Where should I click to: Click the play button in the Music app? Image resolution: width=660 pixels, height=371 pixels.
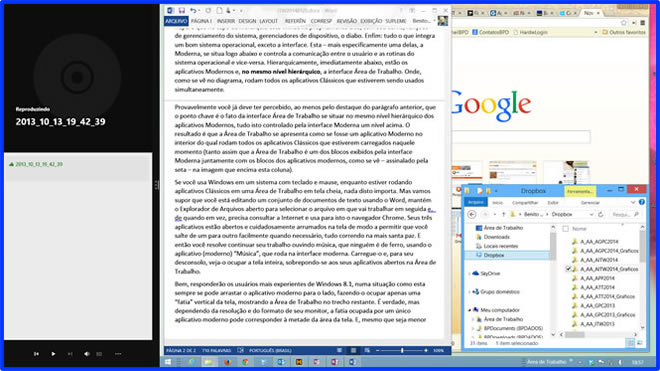pyautogui.click(x=53, y=354)
